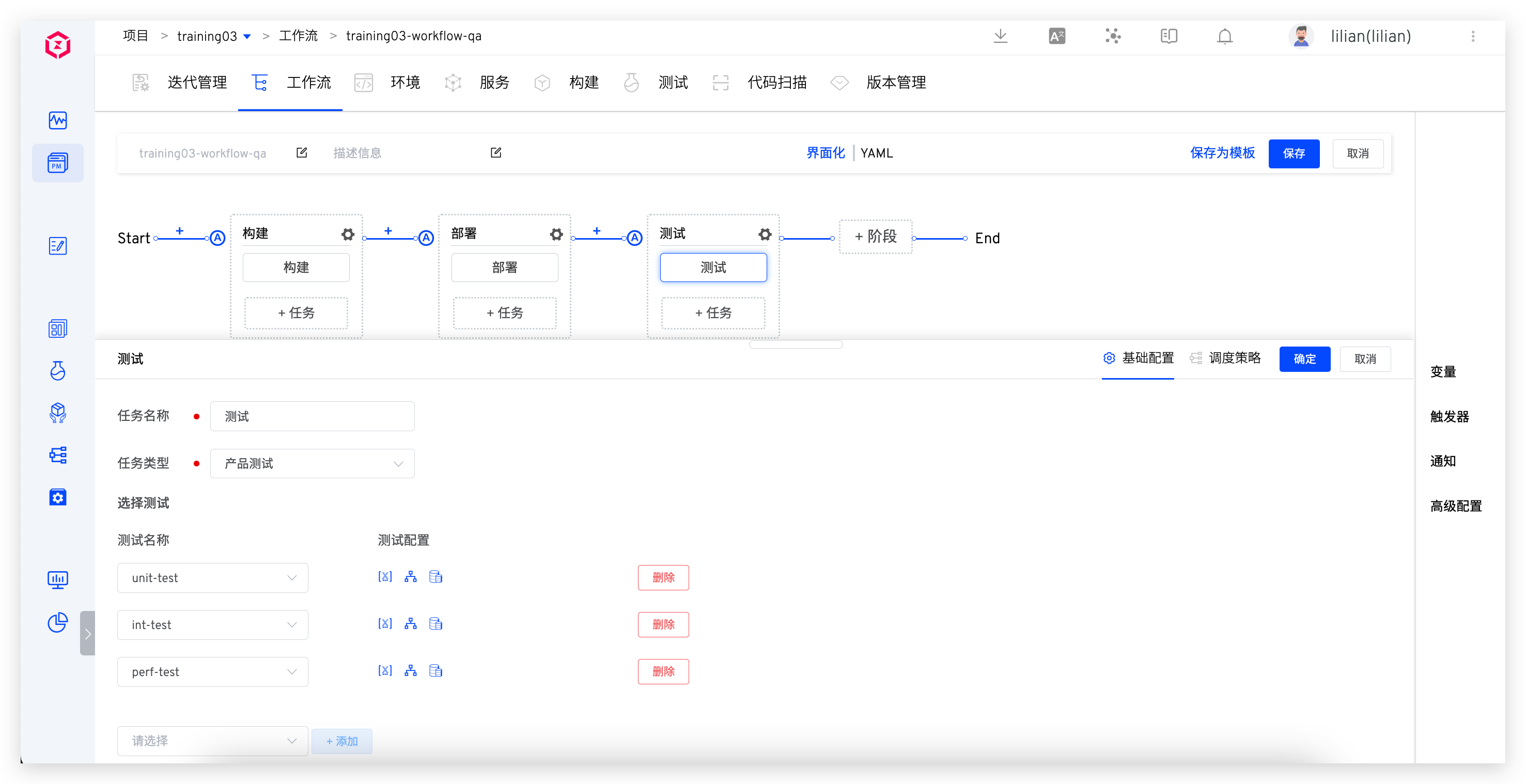Open unit-test variable config icon

tap(385, 577)
